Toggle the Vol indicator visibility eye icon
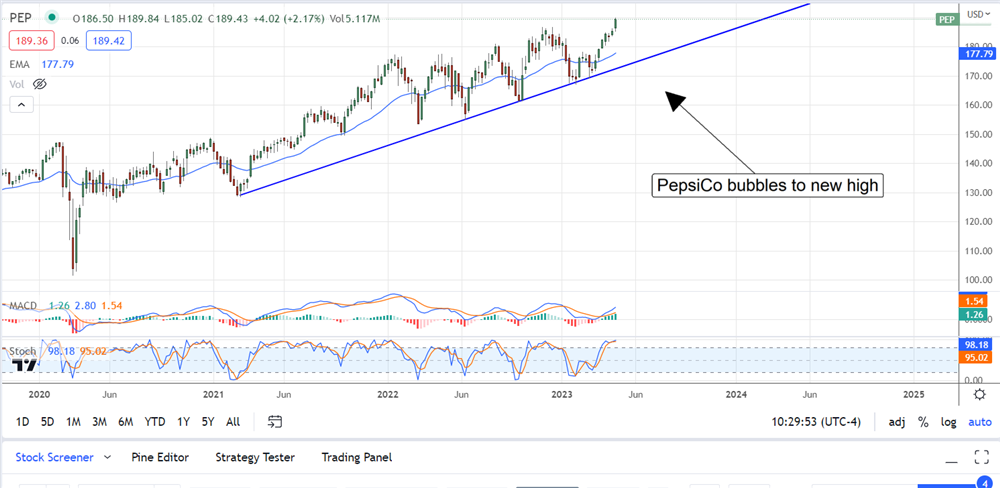 (41, 84)
